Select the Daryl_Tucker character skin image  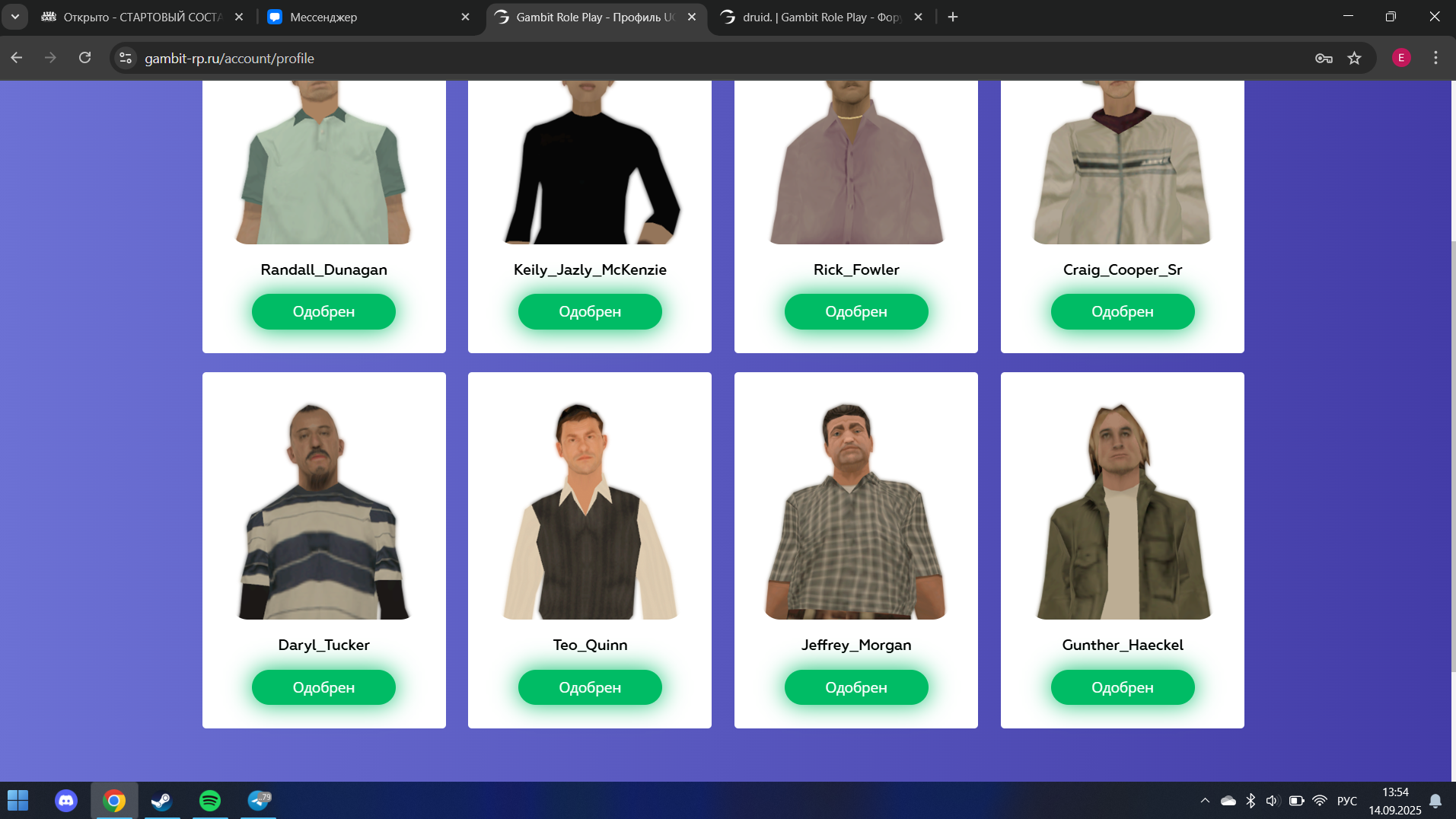323,511
